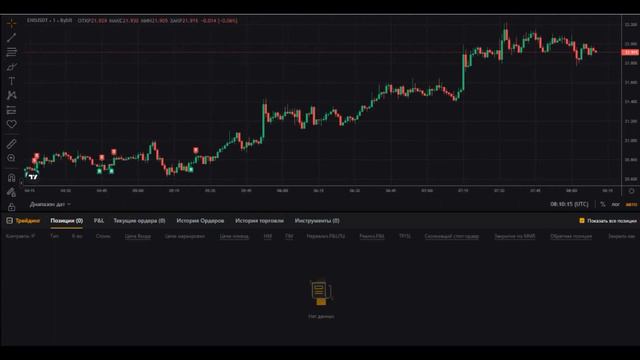Expand the Диапазон дат dropdown
The width and height of the screenshot is (640, 360).
click(50, 204)
